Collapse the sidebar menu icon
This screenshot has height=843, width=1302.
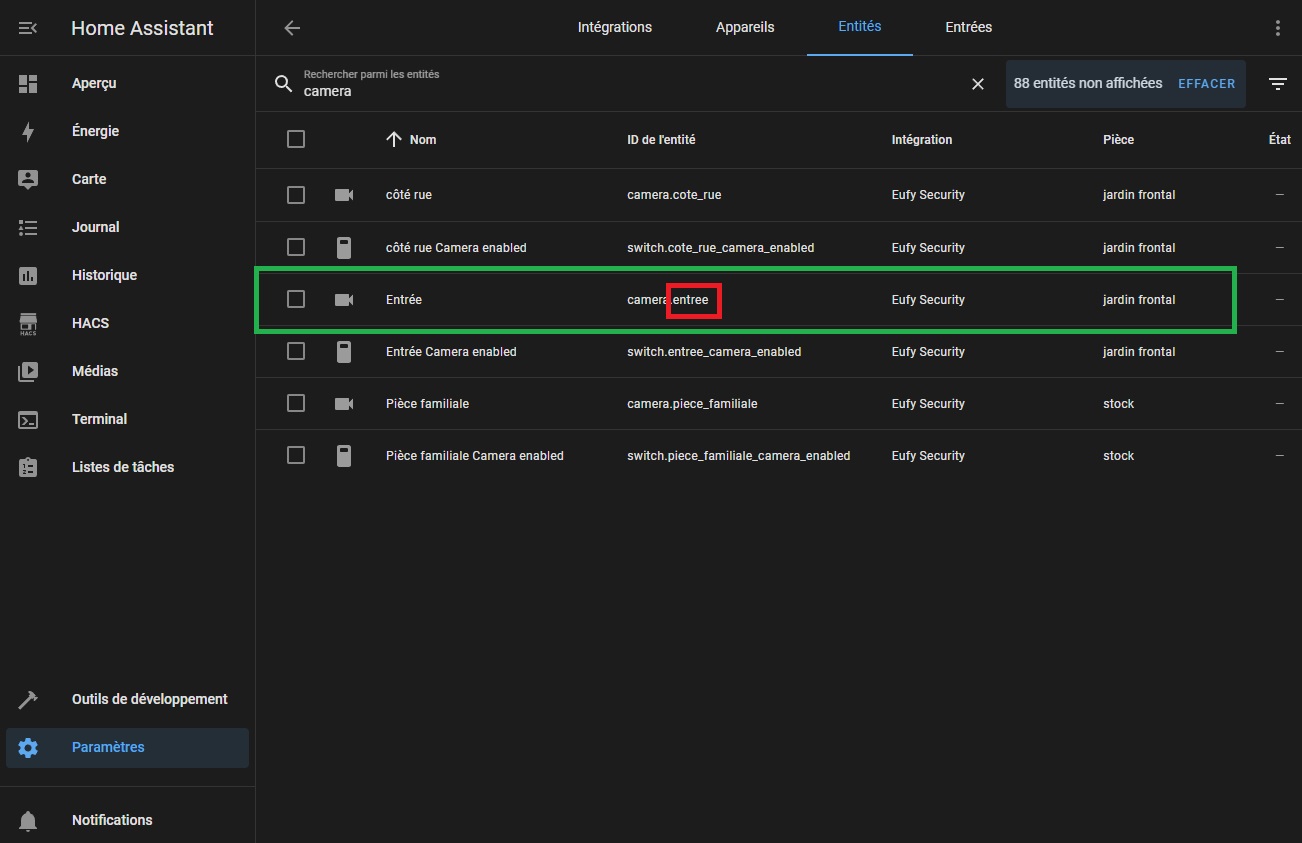(28, 28)
